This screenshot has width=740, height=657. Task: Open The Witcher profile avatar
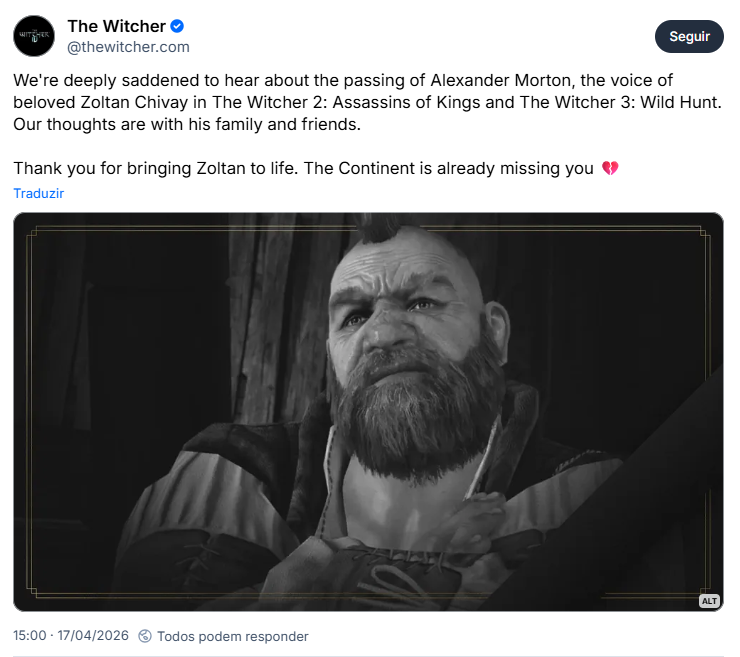[x=34, y=36]
